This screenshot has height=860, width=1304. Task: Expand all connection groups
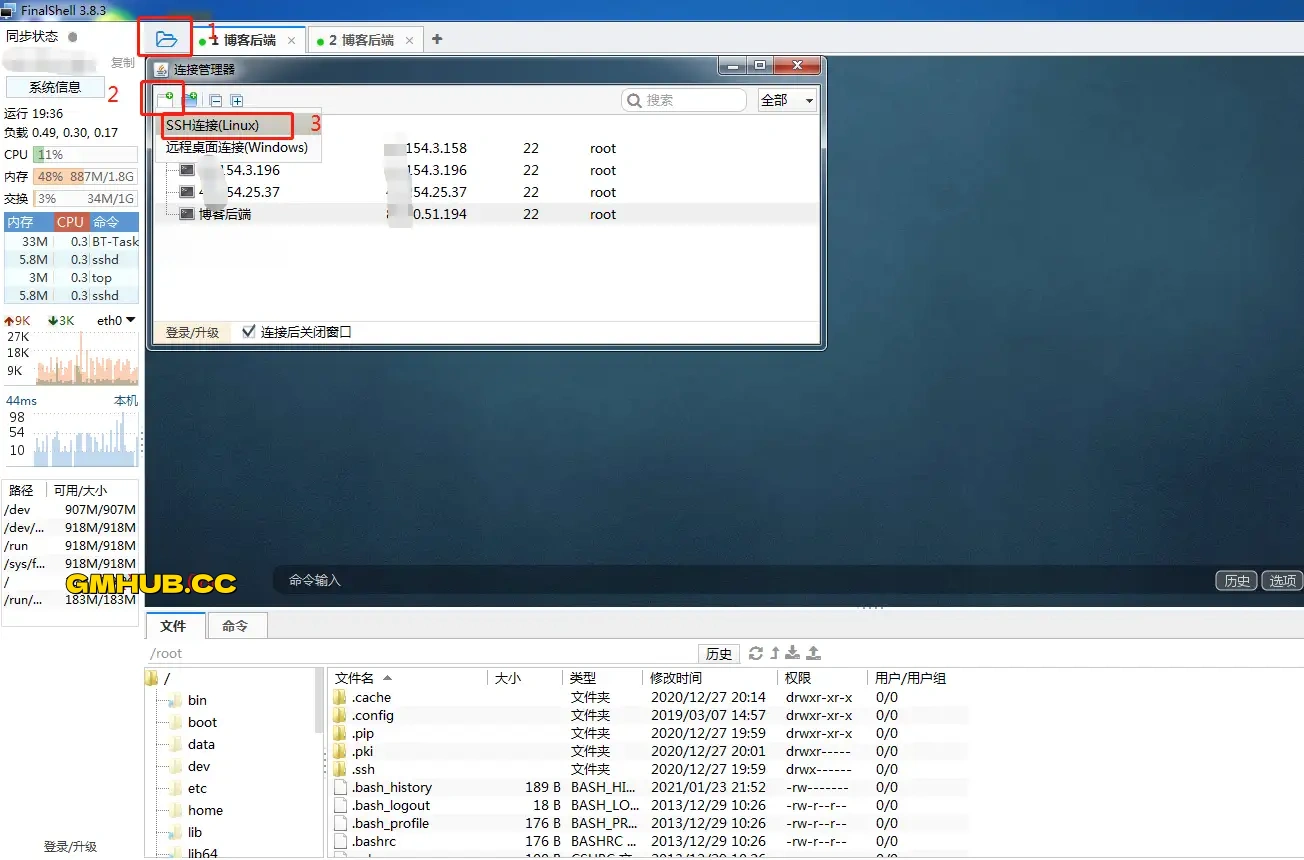click(237, 99)
